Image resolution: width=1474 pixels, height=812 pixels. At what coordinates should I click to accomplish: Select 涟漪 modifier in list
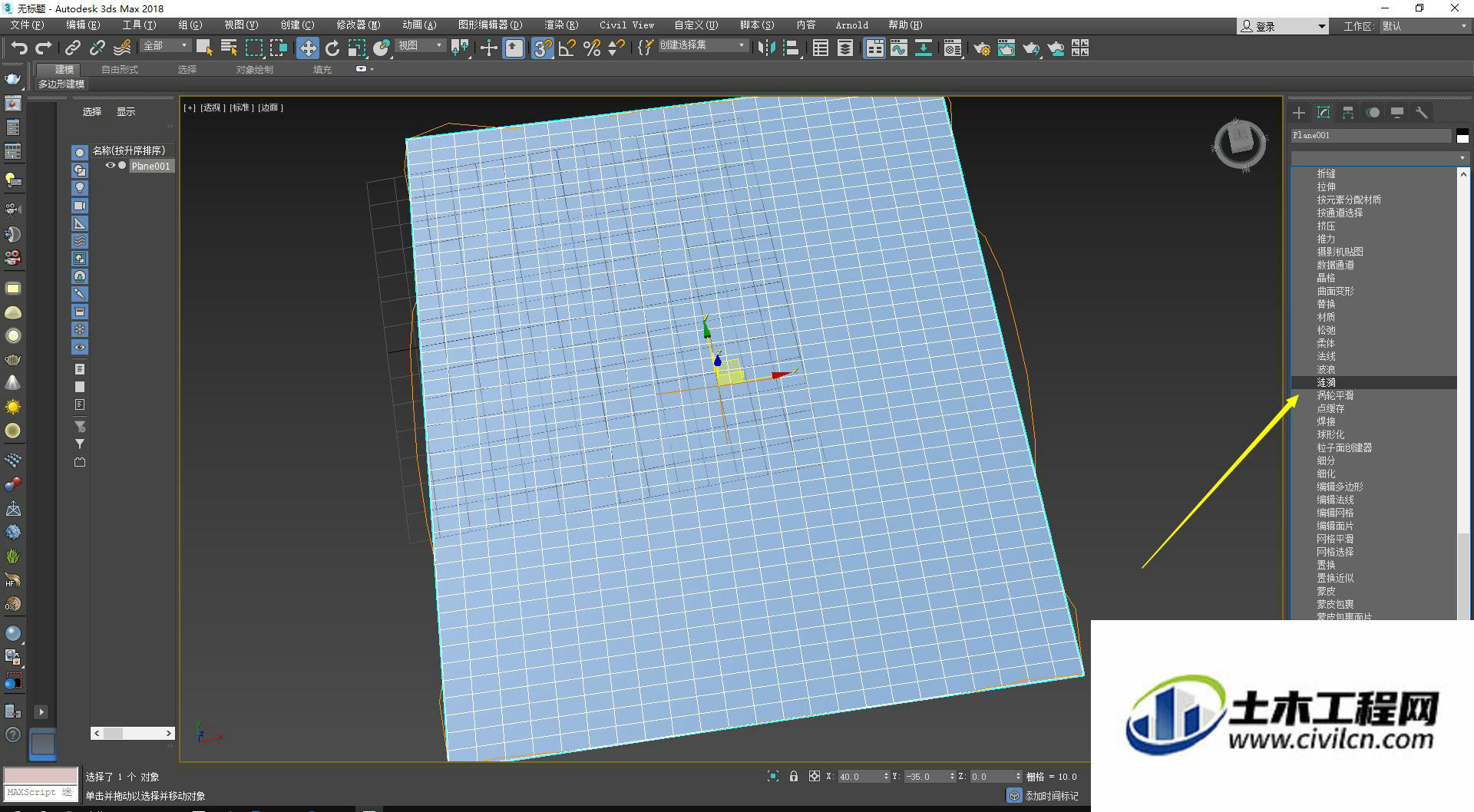[1374, 382]
